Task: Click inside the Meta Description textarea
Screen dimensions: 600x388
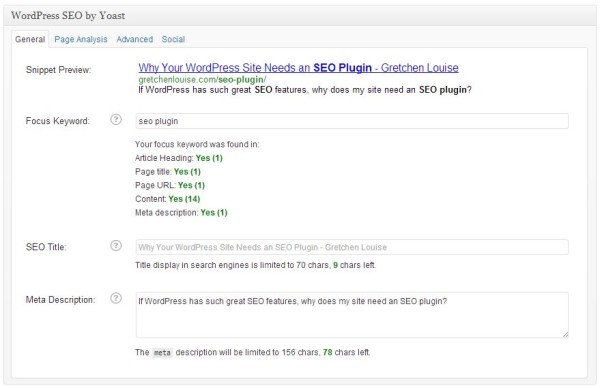Action: pos(352,315)
